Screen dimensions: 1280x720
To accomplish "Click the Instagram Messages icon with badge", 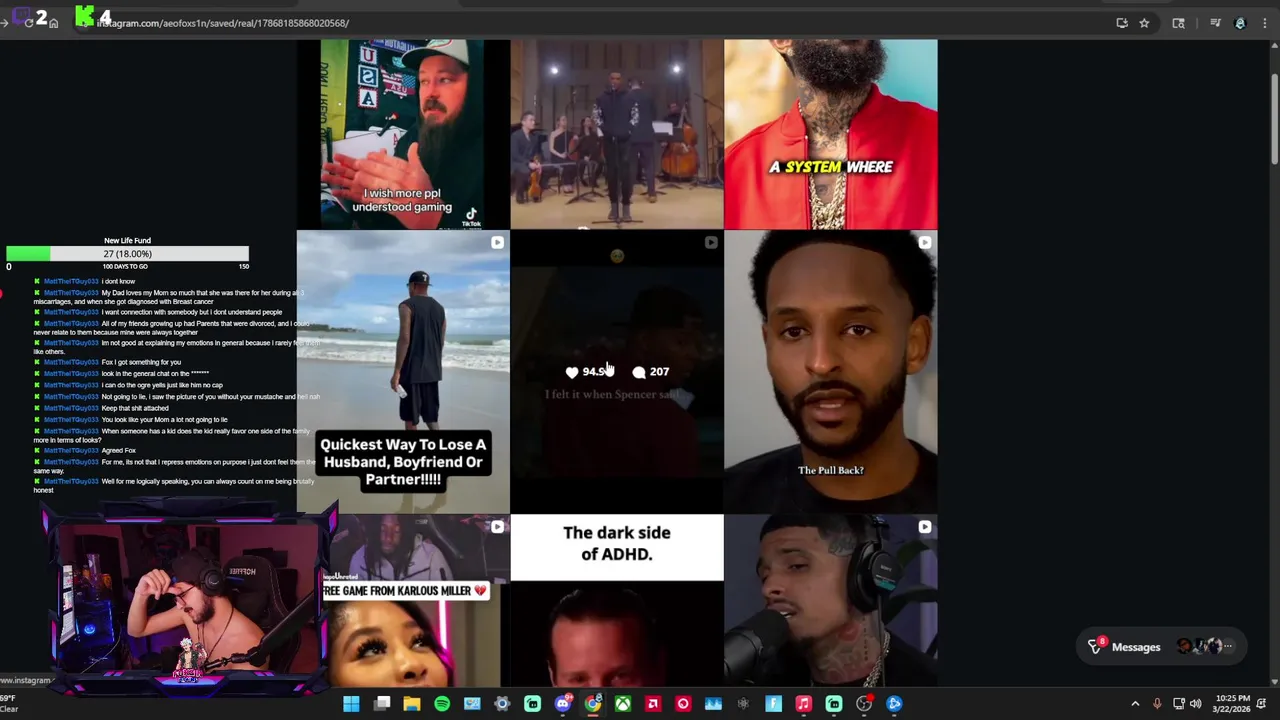I will (1096, 646).
